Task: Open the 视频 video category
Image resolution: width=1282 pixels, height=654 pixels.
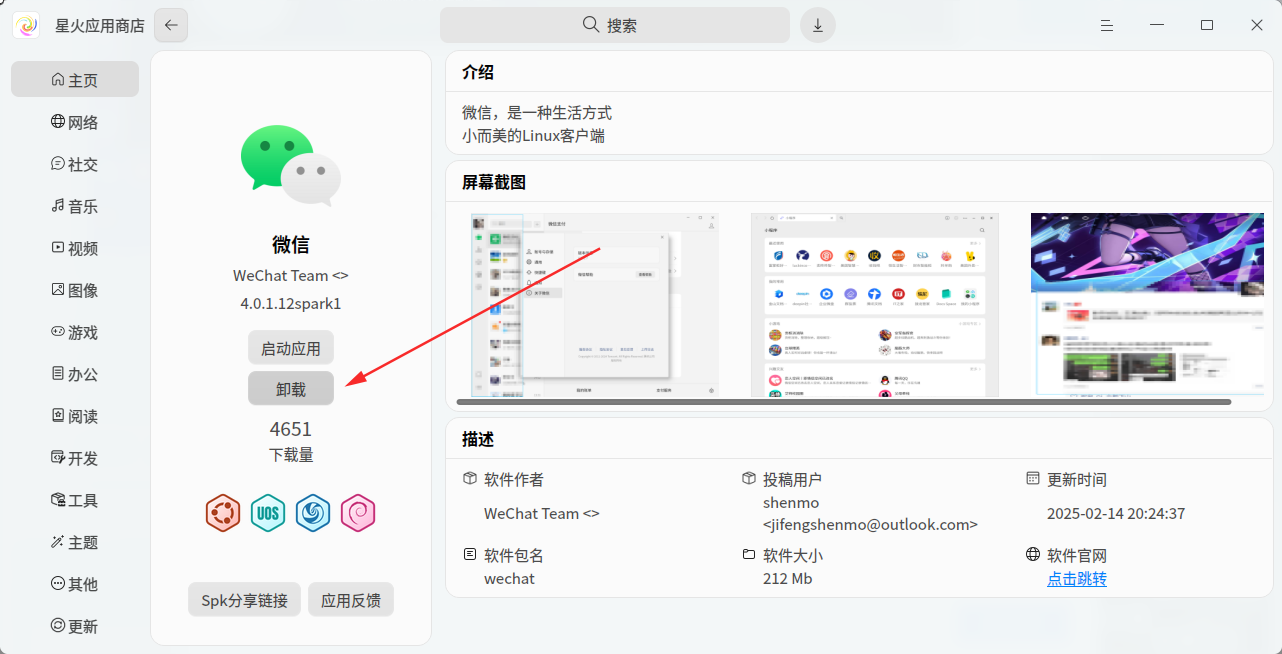Action: tap(75, 248)
